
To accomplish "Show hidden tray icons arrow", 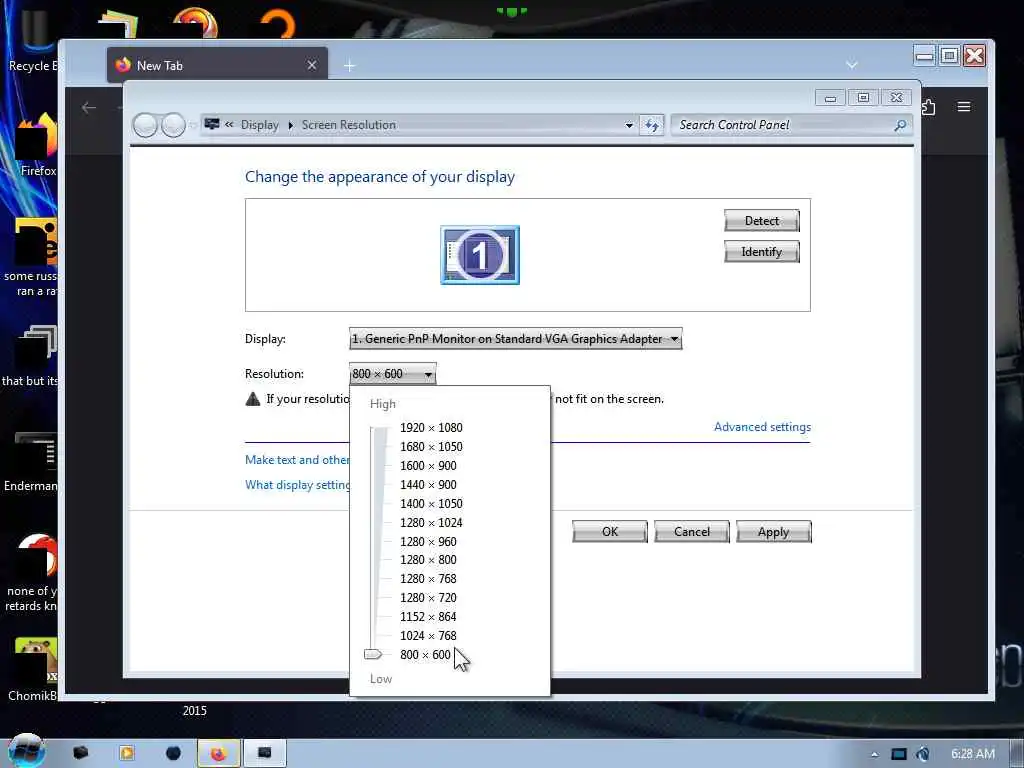I will point(874,754).
